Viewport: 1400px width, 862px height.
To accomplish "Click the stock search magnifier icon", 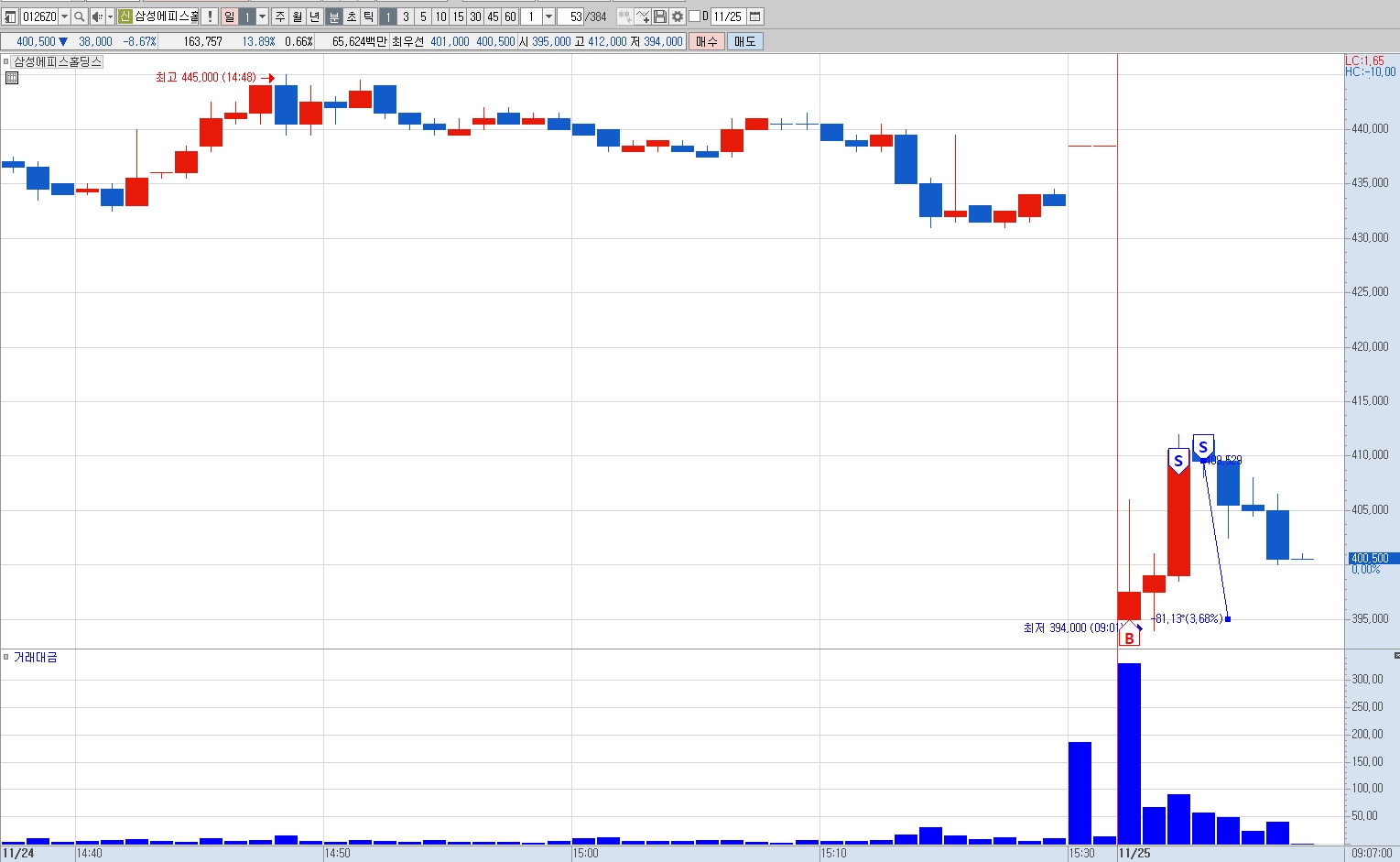I will 80,16.
